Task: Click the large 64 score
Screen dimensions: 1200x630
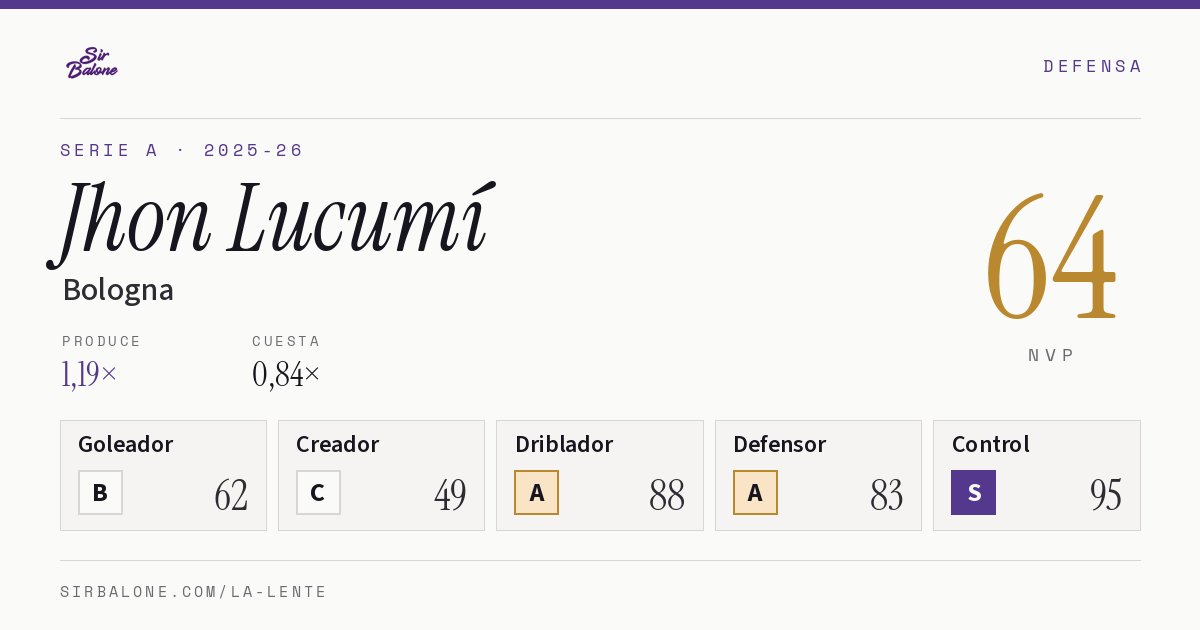Action: coord(1051,256)
